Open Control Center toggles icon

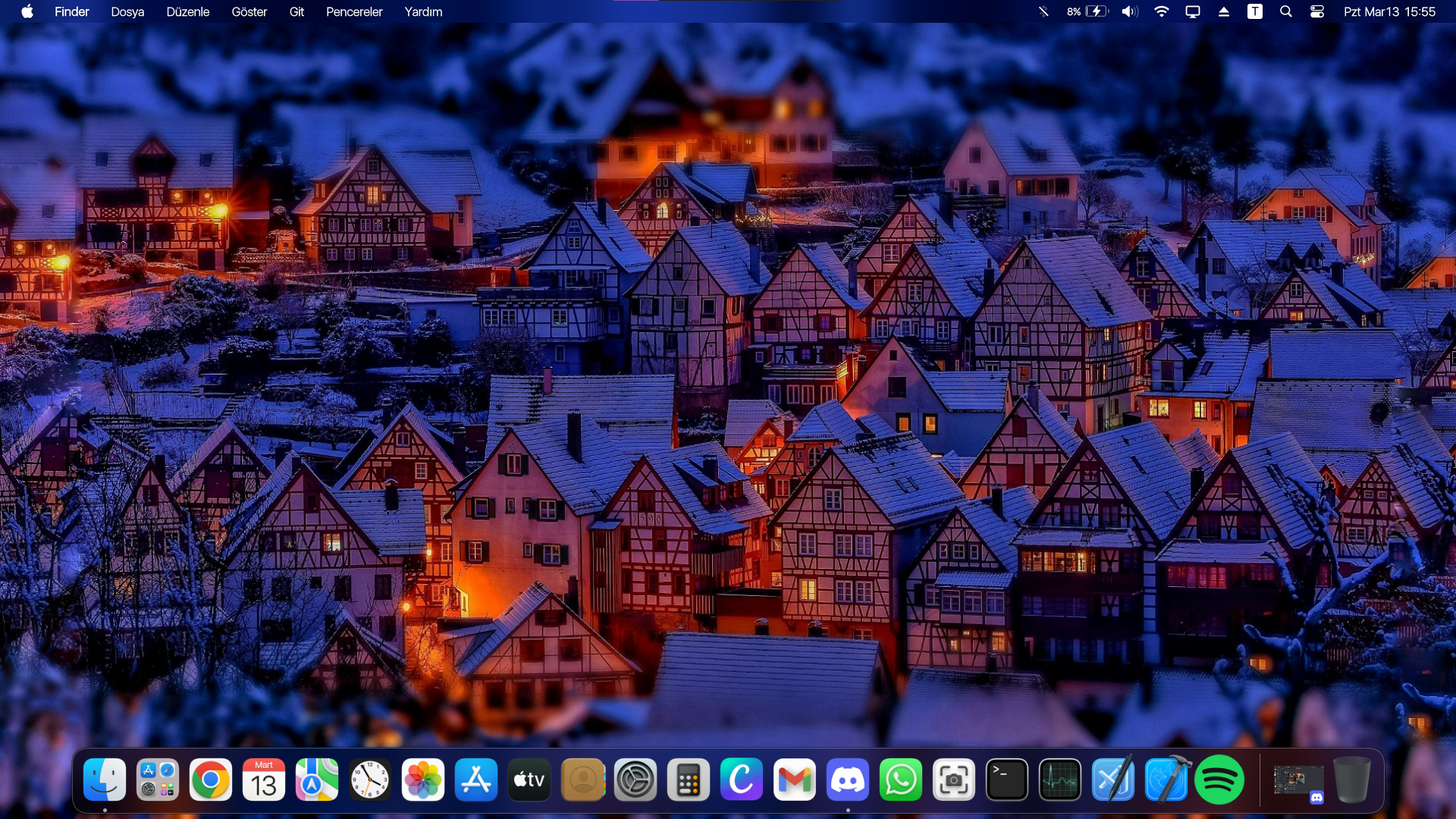(1317, 11)
